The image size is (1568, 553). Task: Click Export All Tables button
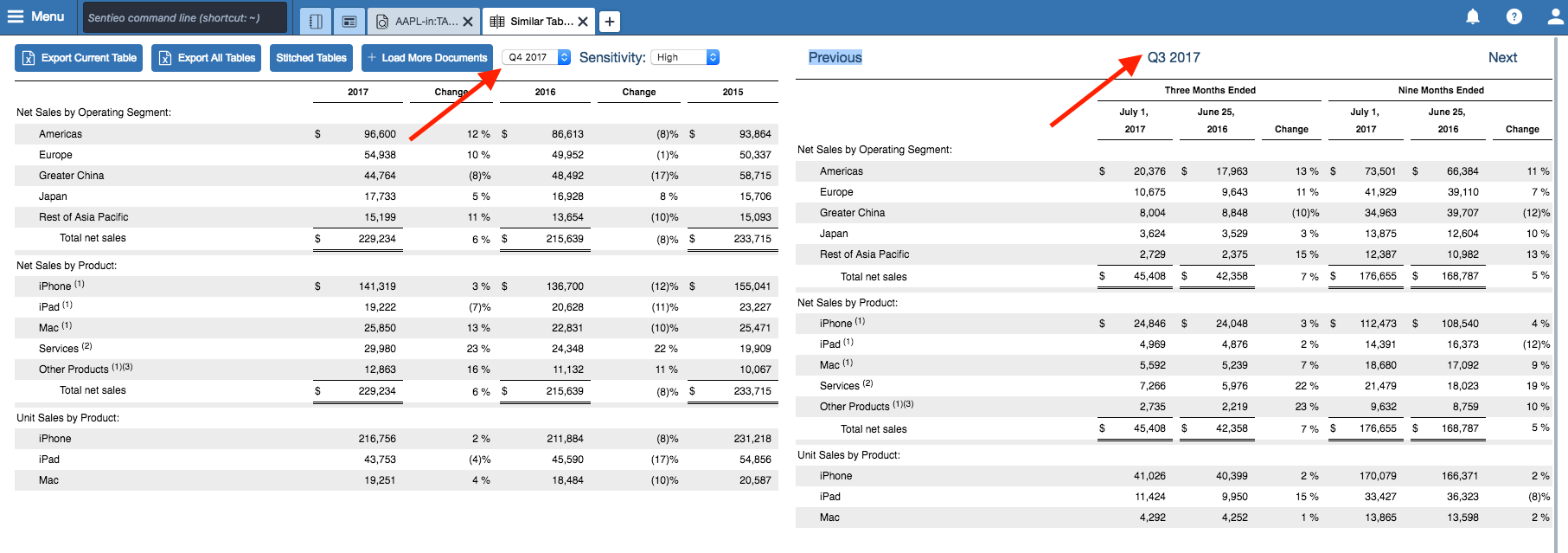tap(206, 58)
